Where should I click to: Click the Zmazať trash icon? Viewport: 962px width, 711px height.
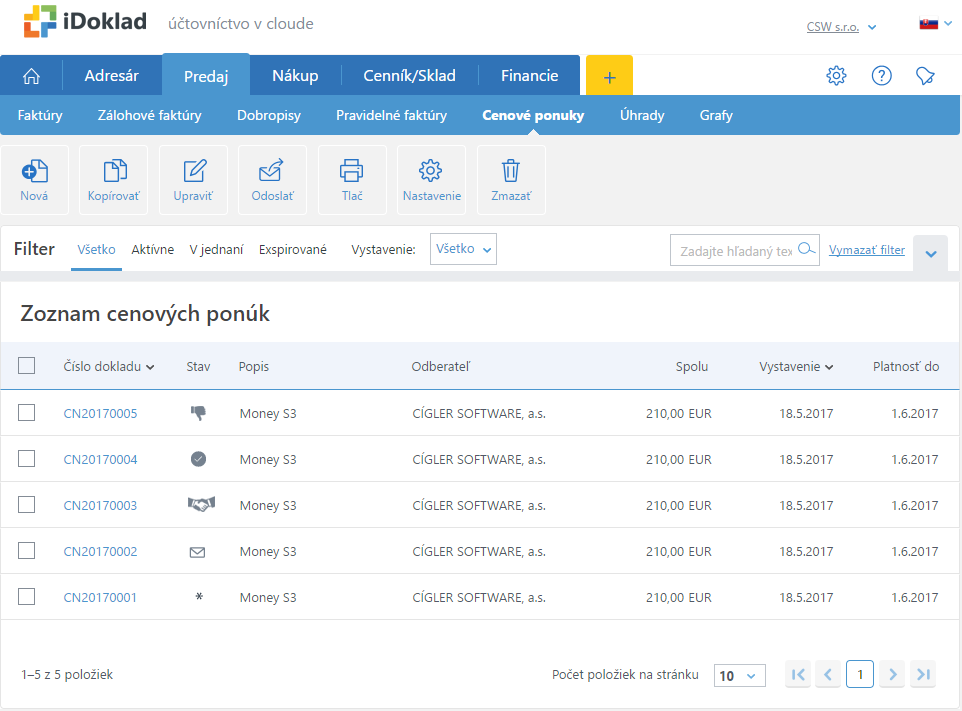pos(511,171)
